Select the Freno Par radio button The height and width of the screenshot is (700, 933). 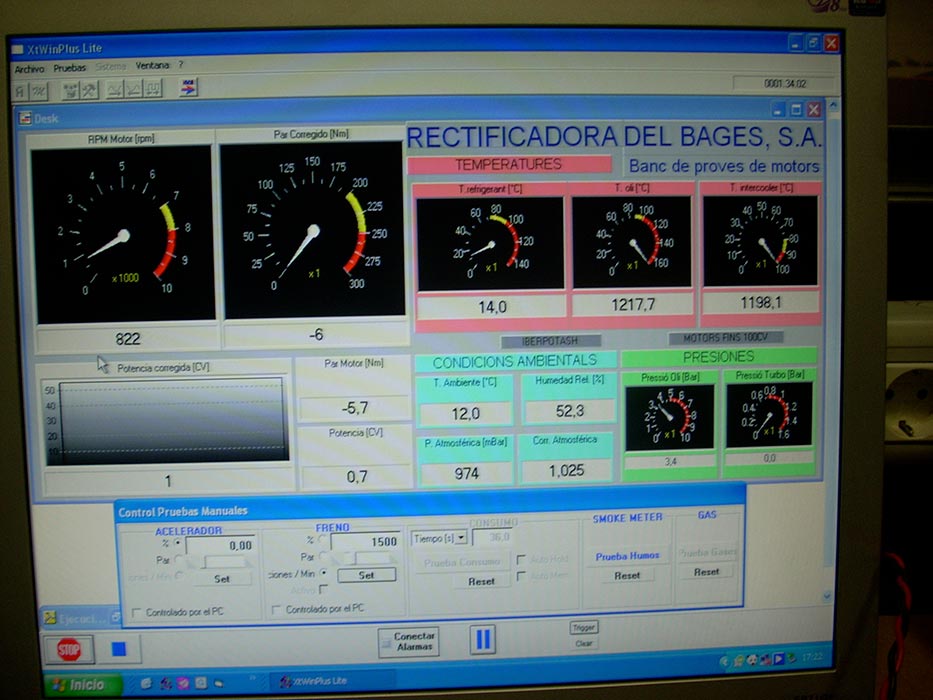(x=323, y=556)
